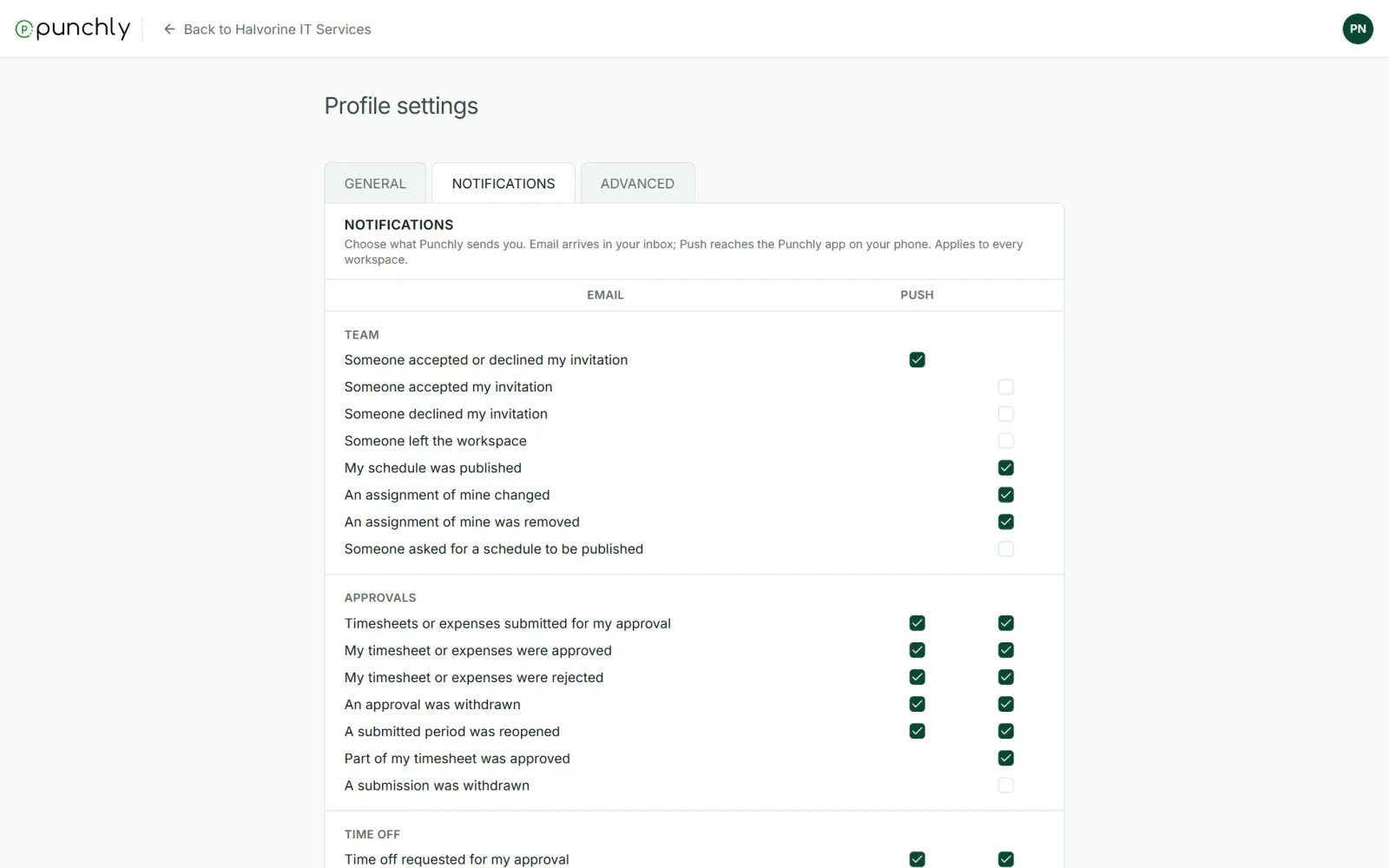Viewport: 1389px width, 868px height.
Task: Uncheck "Part of my timesheet was approved" checkbox
Action: [1005, 758]
